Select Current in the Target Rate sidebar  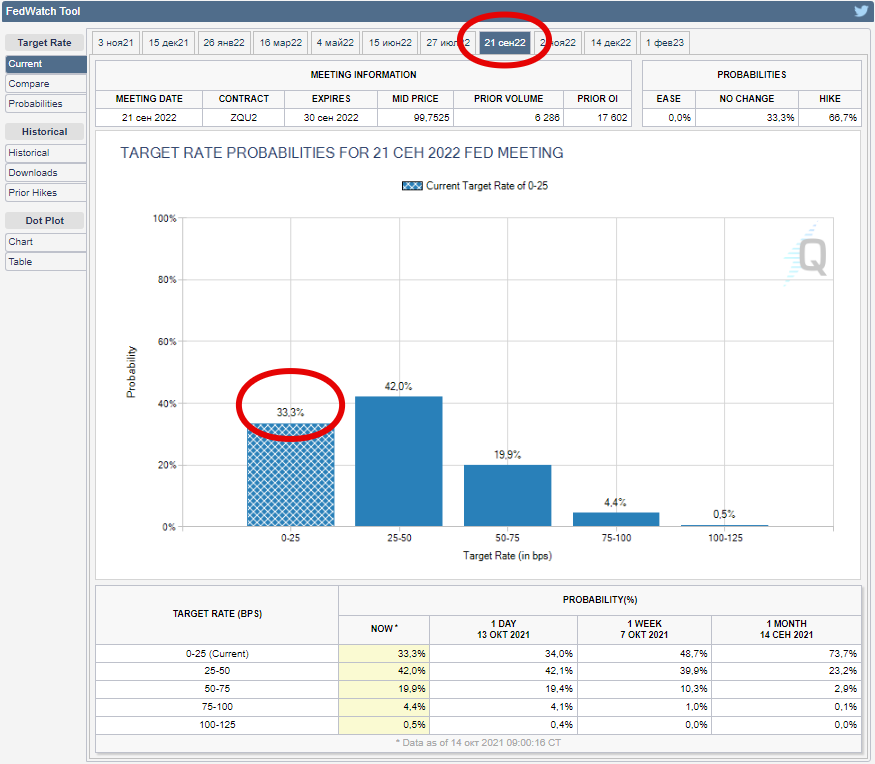[x=46, y=64]
